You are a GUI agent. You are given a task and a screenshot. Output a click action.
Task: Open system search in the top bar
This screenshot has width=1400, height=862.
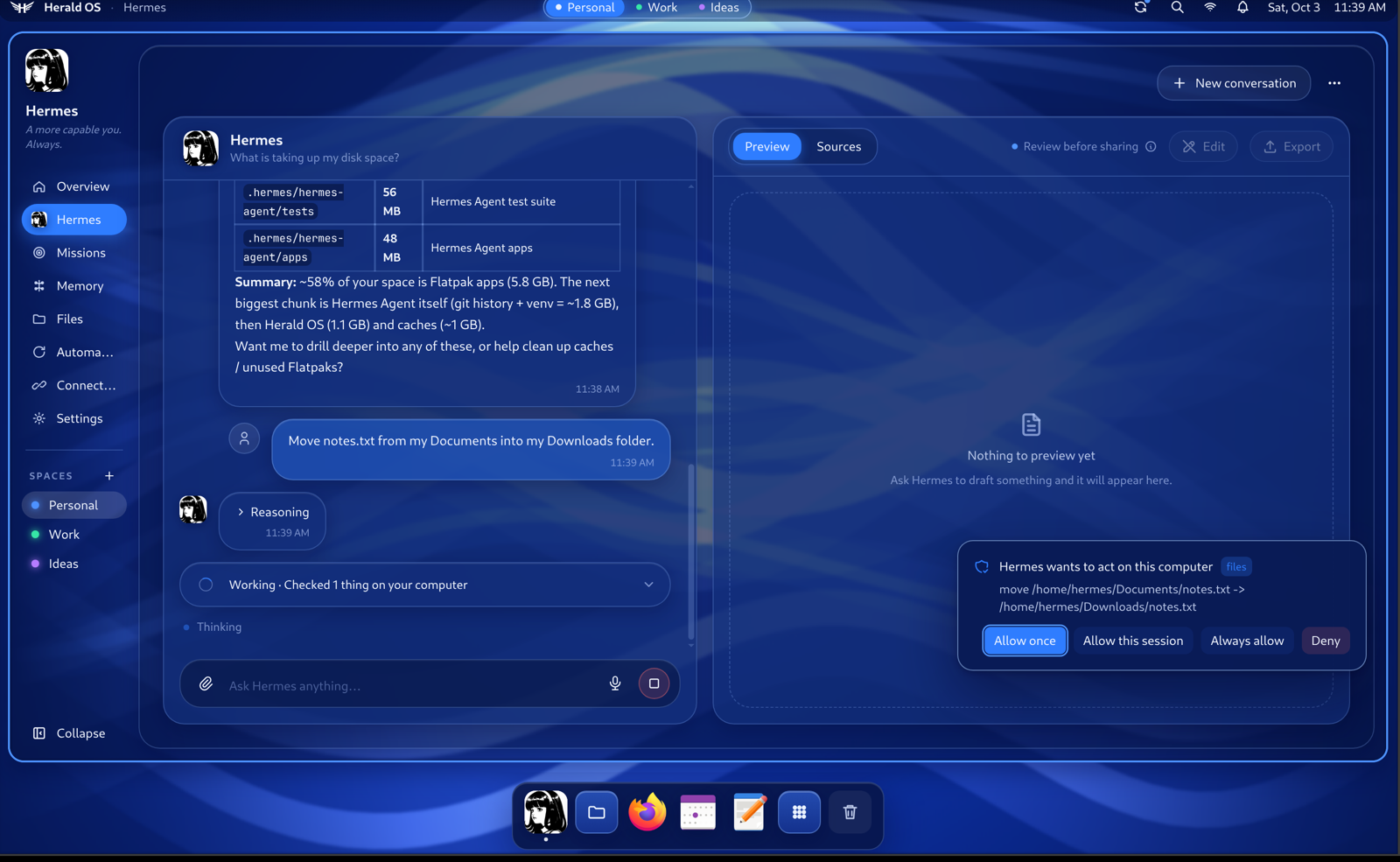(x=1178, y=7)
